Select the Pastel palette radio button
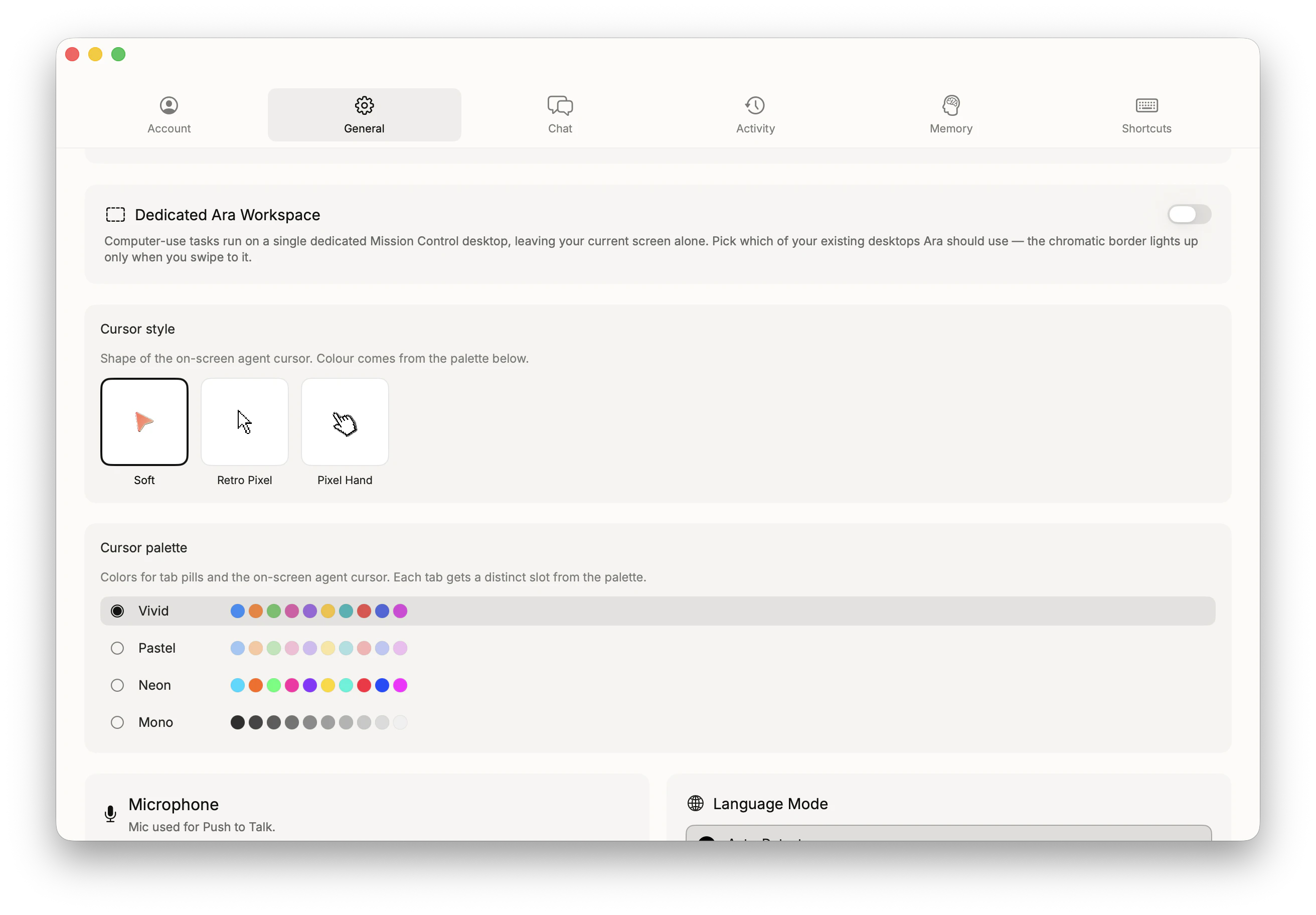The width and height of the screenshot is (1316, 915). click(x=117, y=648)
